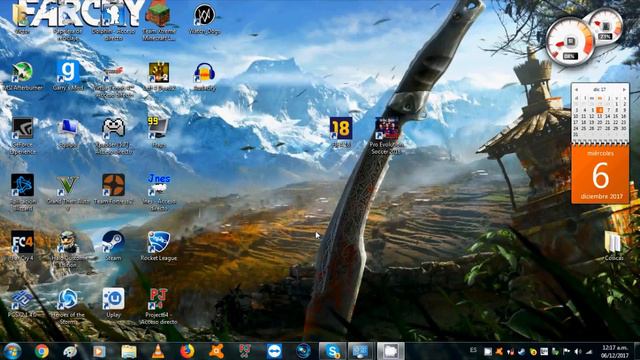Switch to Skype in taskbar
This screenshot has width=640, height=360.
[333, 351]
